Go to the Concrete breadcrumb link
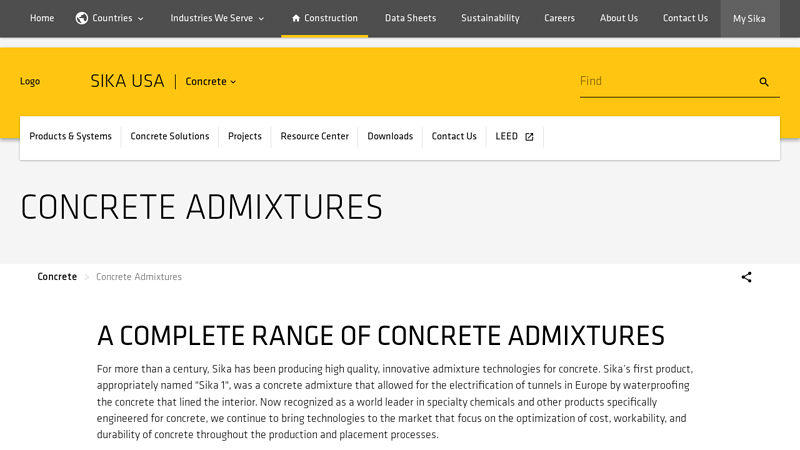The height and width of the screenshot is (450, 800). (x=57, y=277)
